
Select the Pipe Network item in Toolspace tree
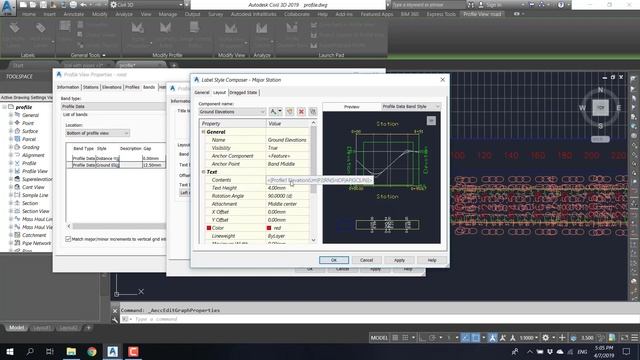(36, 243)
